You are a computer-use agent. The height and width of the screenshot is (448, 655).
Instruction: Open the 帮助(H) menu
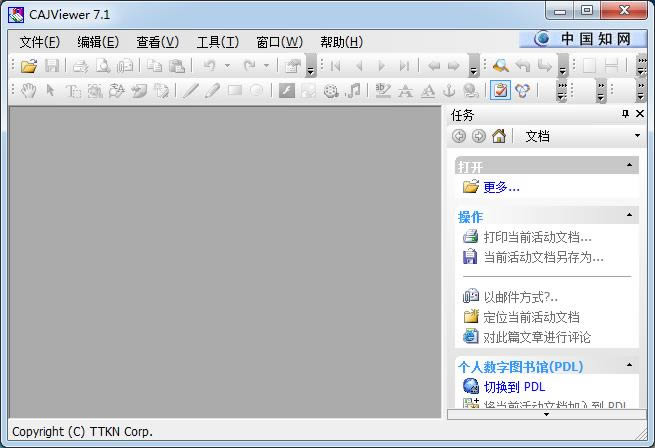pyautogui.click(x=341, y=42)
